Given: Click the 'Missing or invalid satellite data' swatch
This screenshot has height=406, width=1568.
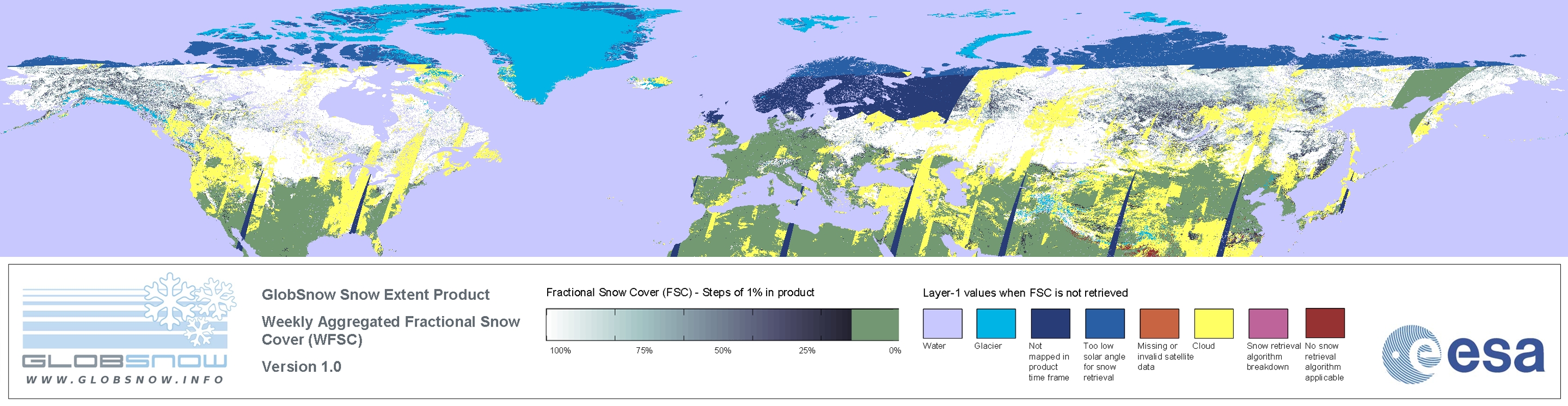Looking at the screenshot, I should pos(1159,323).
